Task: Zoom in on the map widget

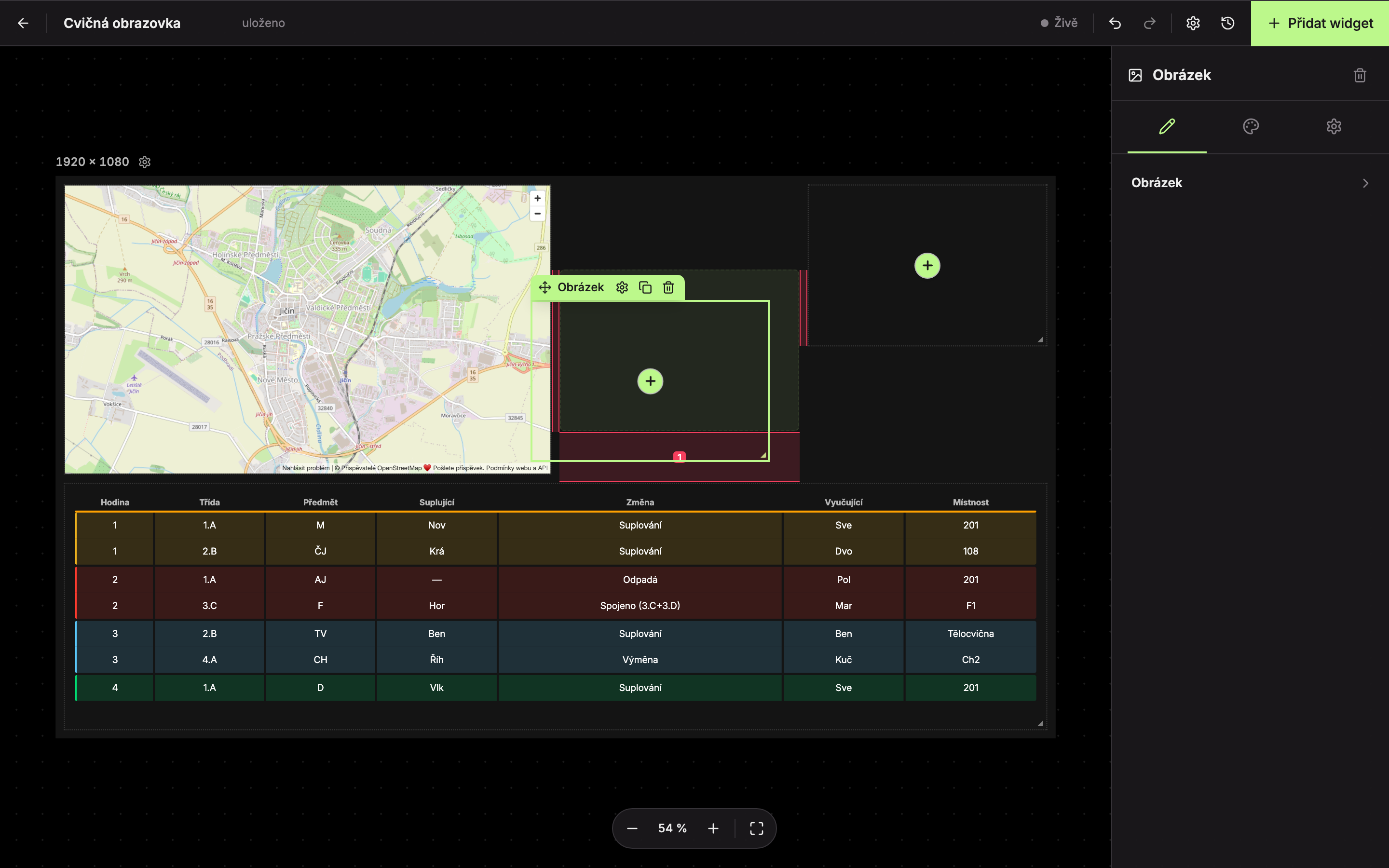Action: tap(537, 199)
